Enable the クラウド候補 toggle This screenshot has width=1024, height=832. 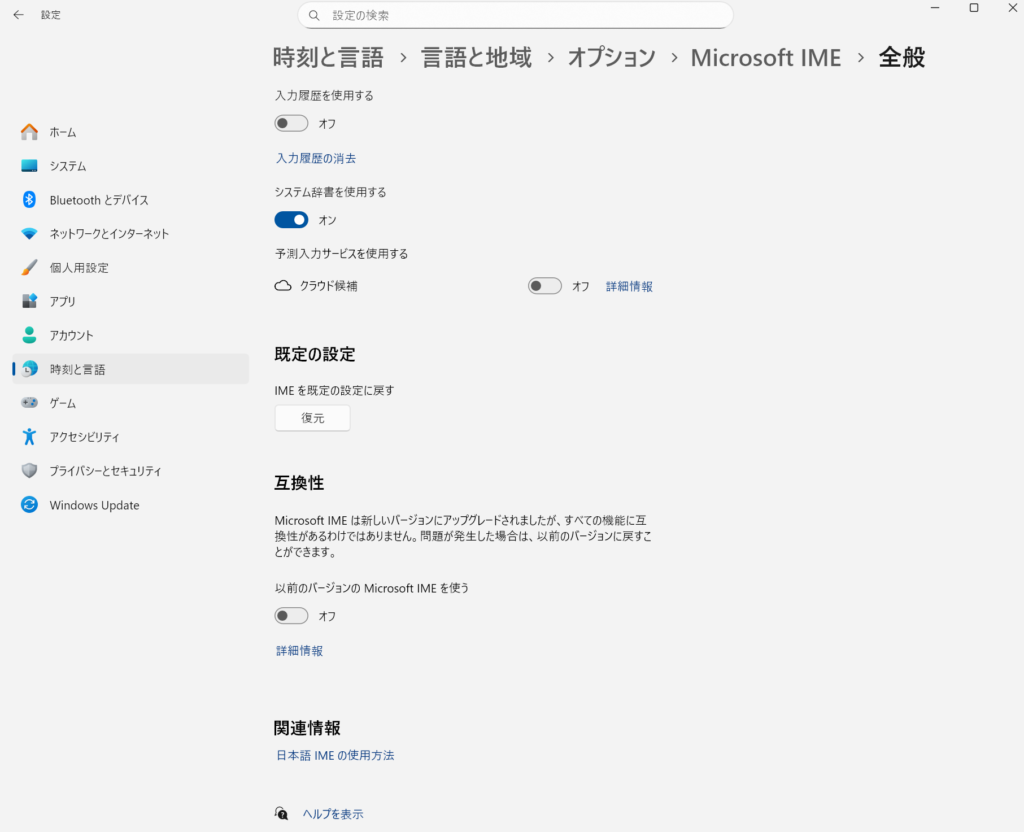545,286
